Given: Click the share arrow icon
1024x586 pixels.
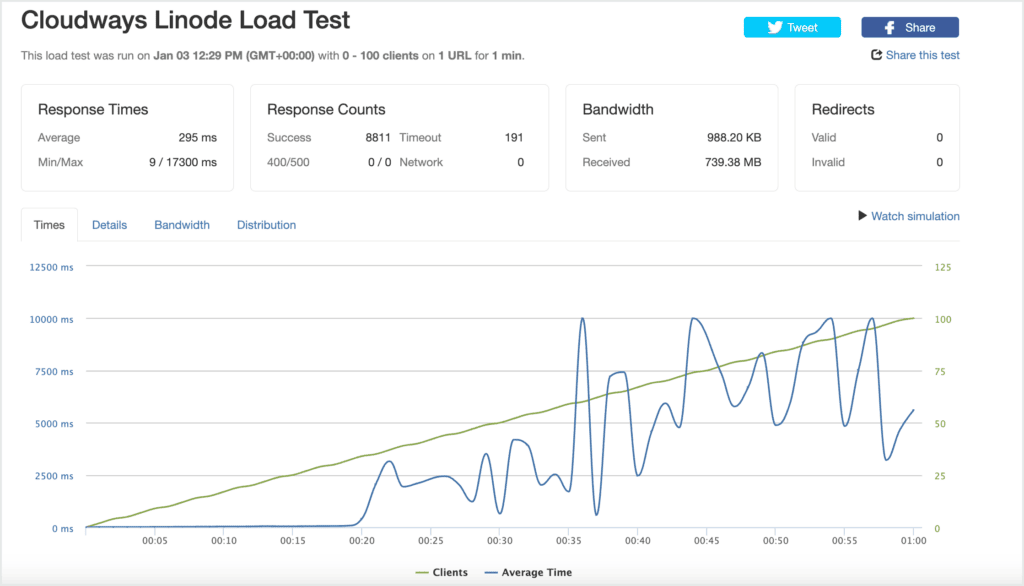Looking at the screenshot, I should pyautogui.click(x=876, y=55).
